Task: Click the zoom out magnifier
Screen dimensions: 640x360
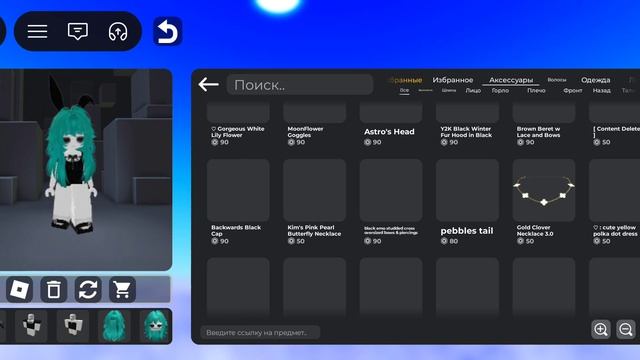Action: click(x=626, y=329)
